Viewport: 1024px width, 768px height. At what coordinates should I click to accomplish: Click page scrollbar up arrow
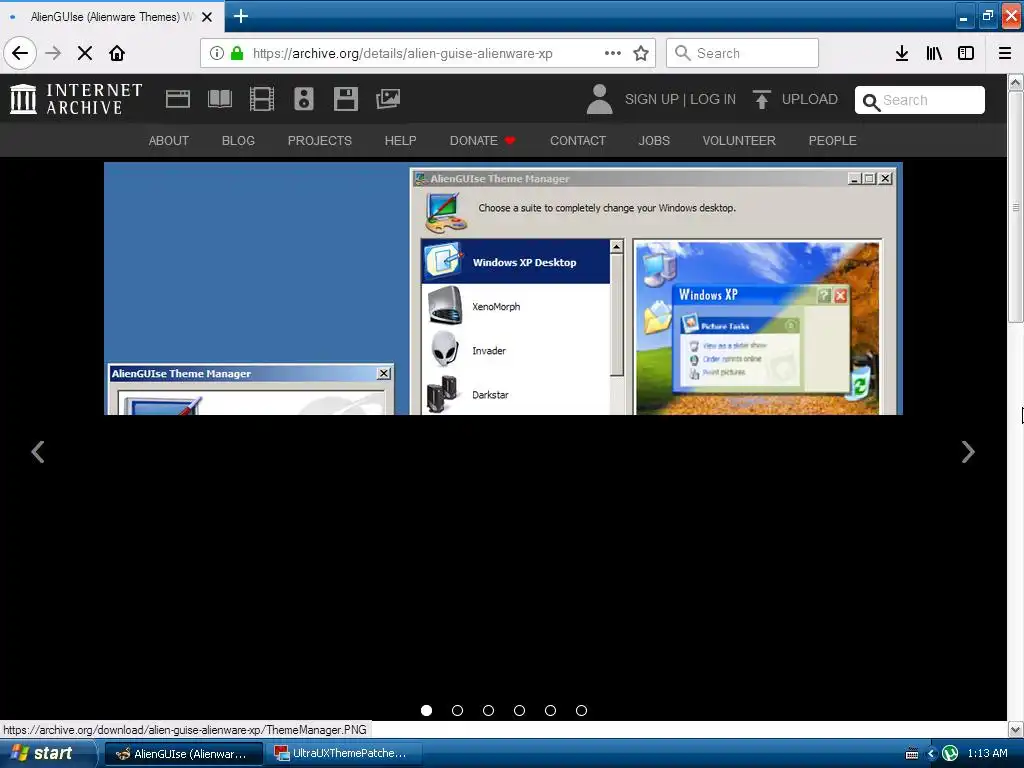1015,83
